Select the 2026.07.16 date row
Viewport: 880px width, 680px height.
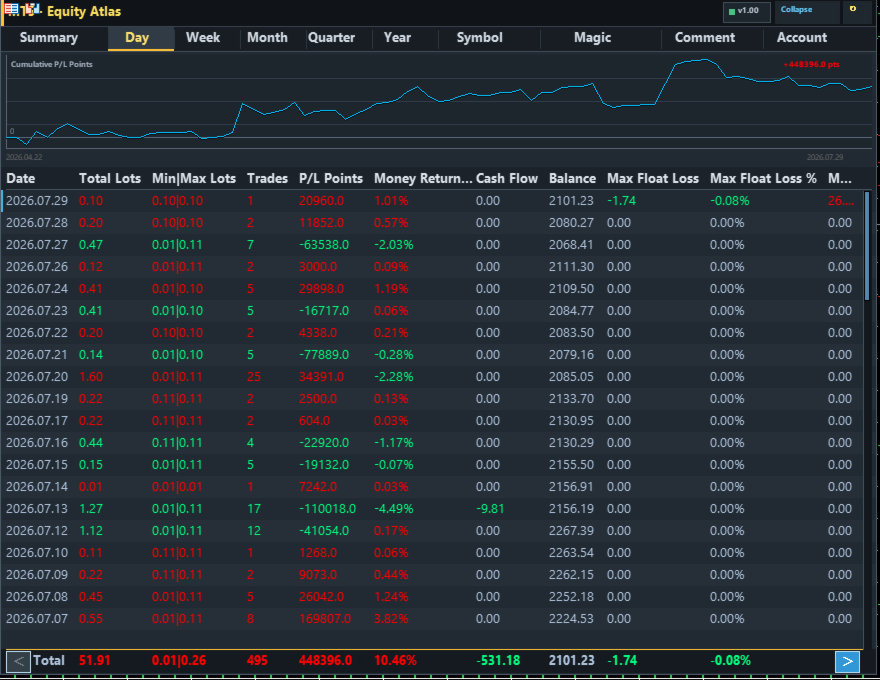pyautogui.click(x=432, y=443)
